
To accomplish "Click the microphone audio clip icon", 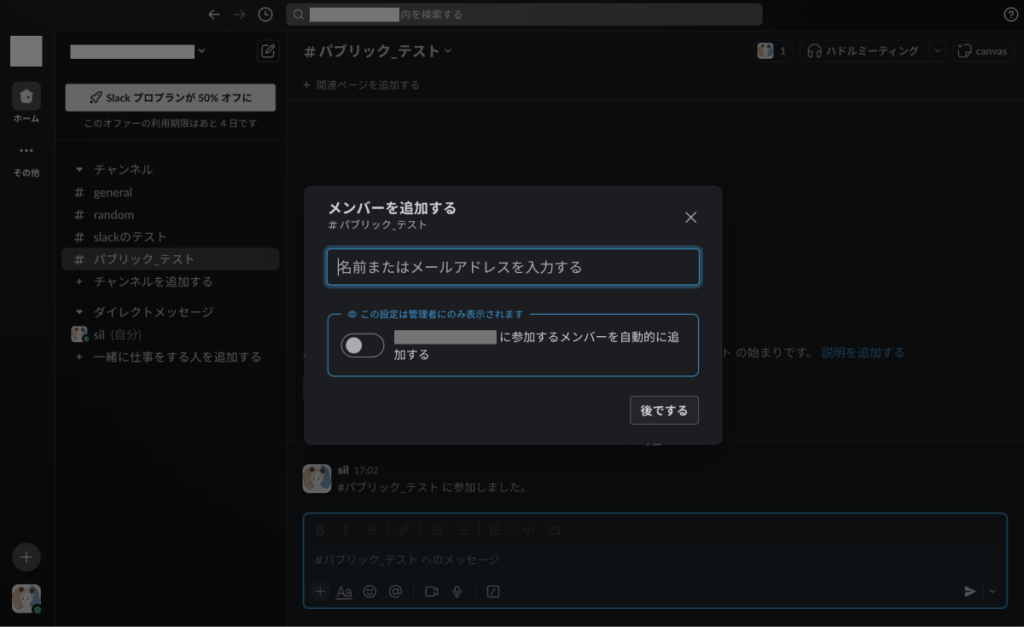I will point(457,591).
